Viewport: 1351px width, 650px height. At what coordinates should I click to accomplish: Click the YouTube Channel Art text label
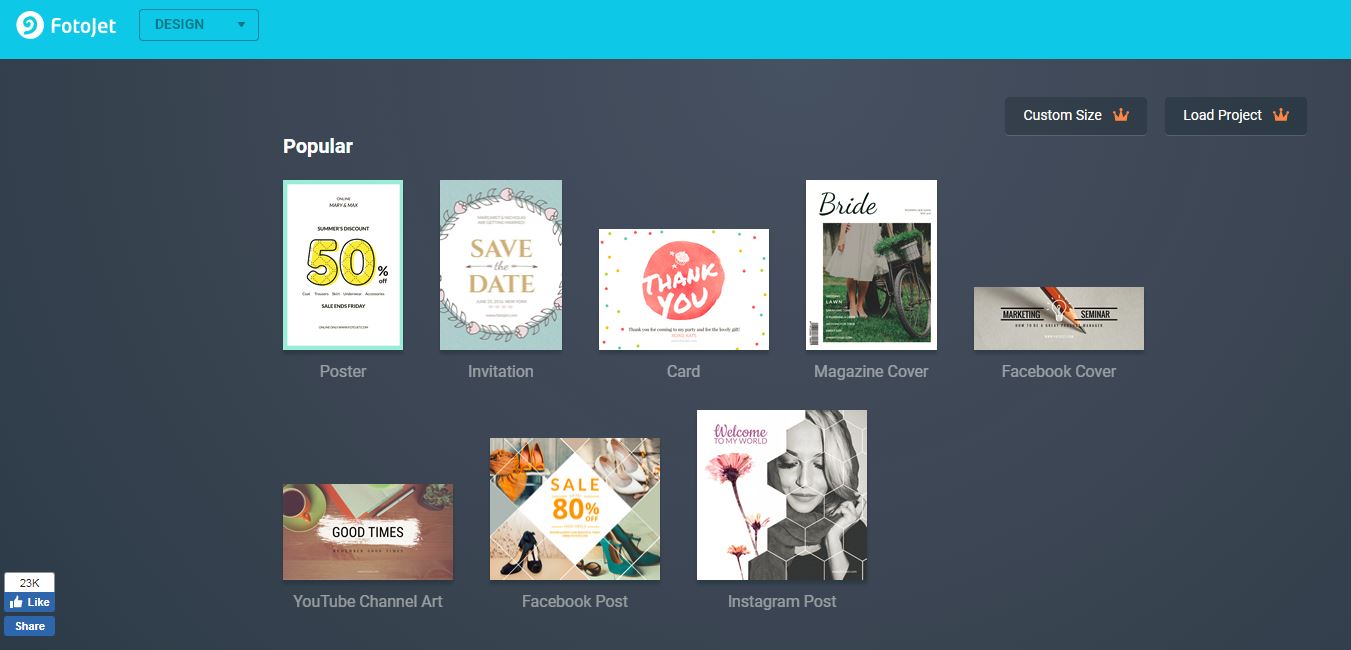[x=368, y=601]
